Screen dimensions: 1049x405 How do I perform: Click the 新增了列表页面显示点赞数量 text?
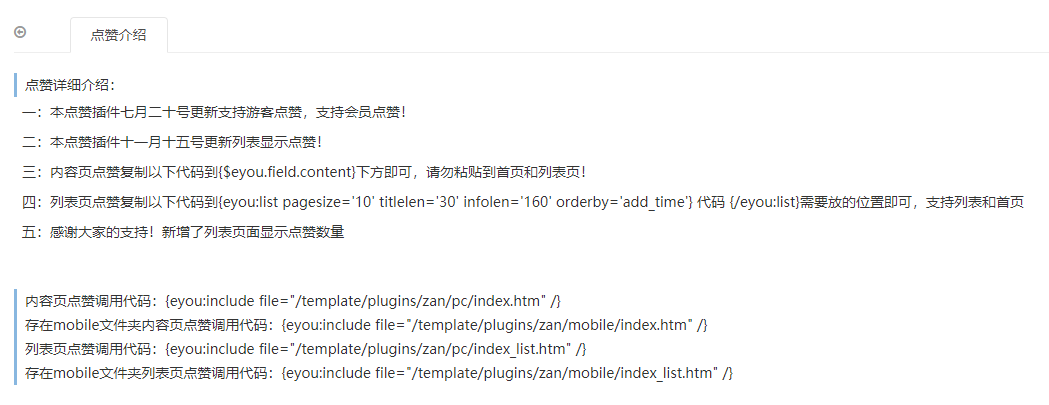252,233
